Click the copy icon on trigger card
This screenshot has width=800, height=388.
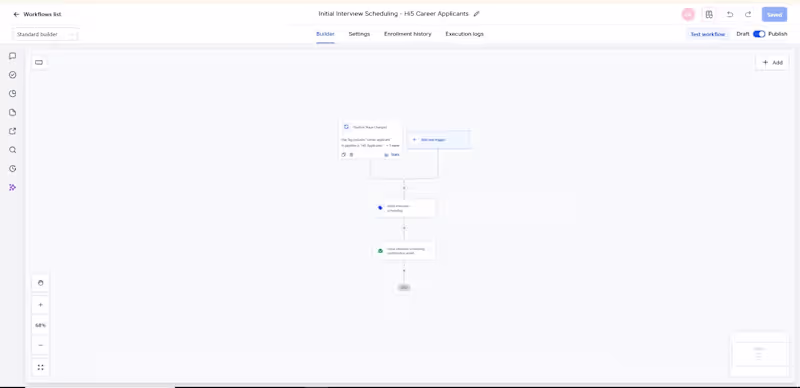(343, 155)
